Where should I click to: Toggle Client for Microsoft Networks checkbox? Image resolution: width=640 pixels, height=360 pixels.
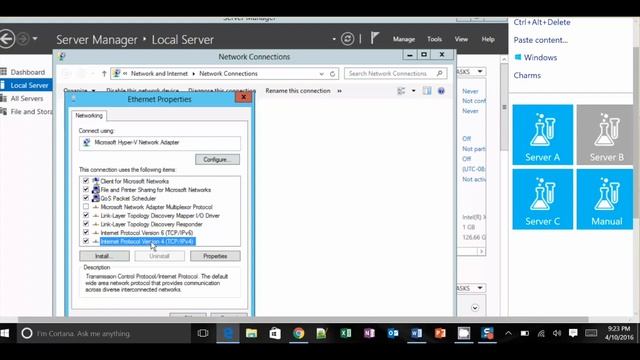click(x=86, y=181)
